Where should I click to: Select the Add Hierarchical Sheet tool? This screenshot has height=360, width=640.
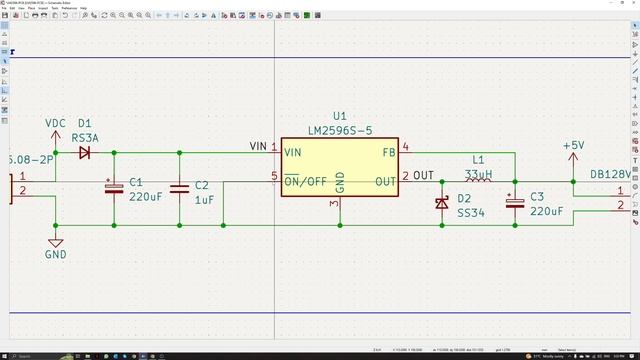click(635, 141)
